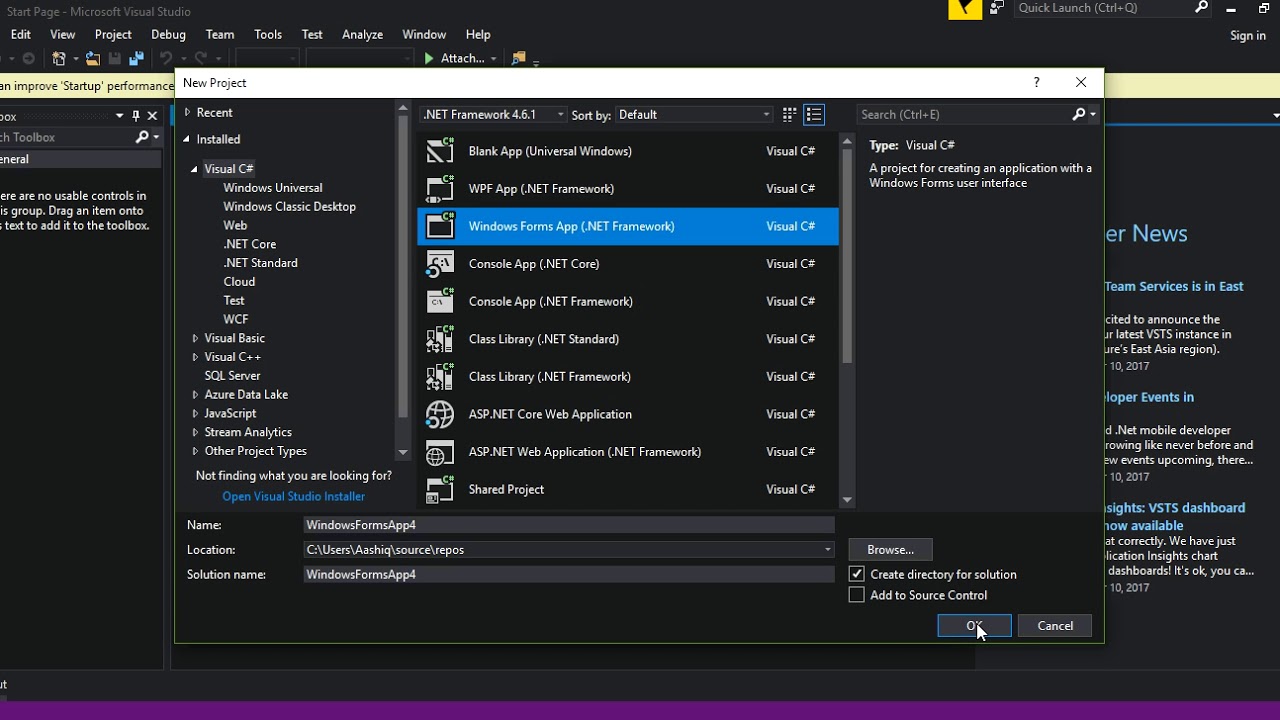Click the Cancel button

[1055, 626]
